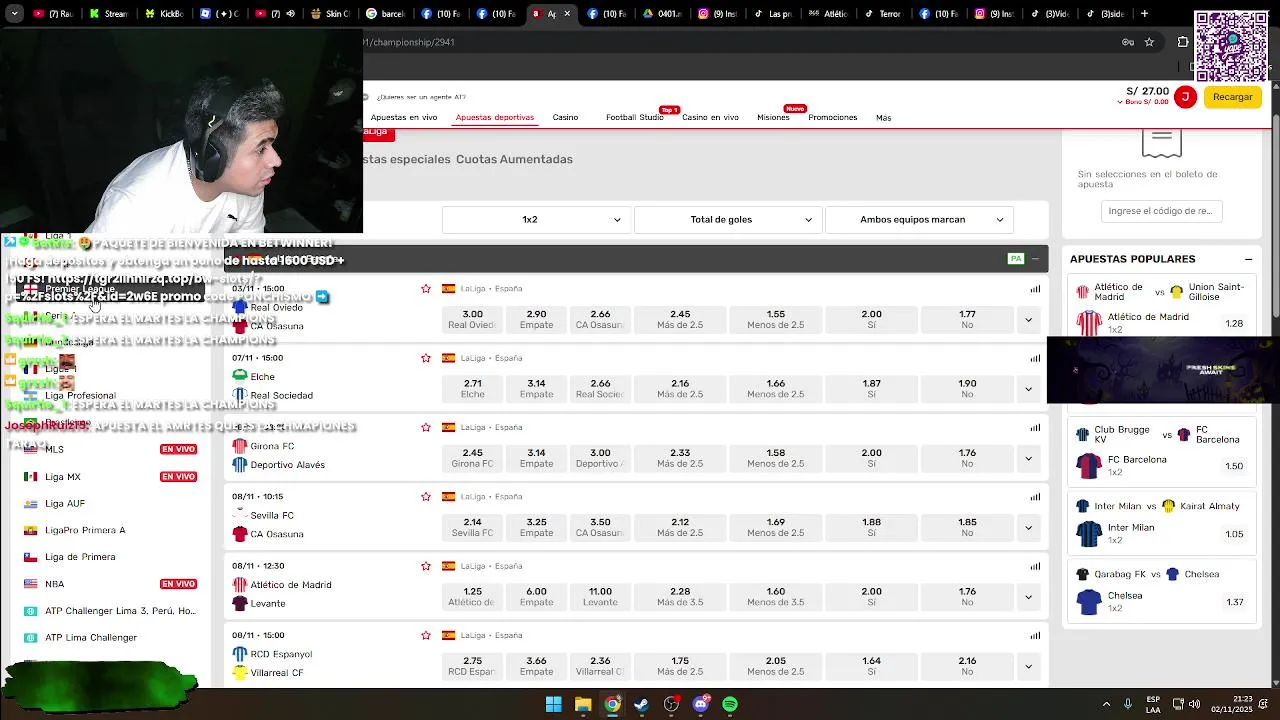Open the Más menu
This screenshot has width=1280, height=720.
[x=883, y=117]
